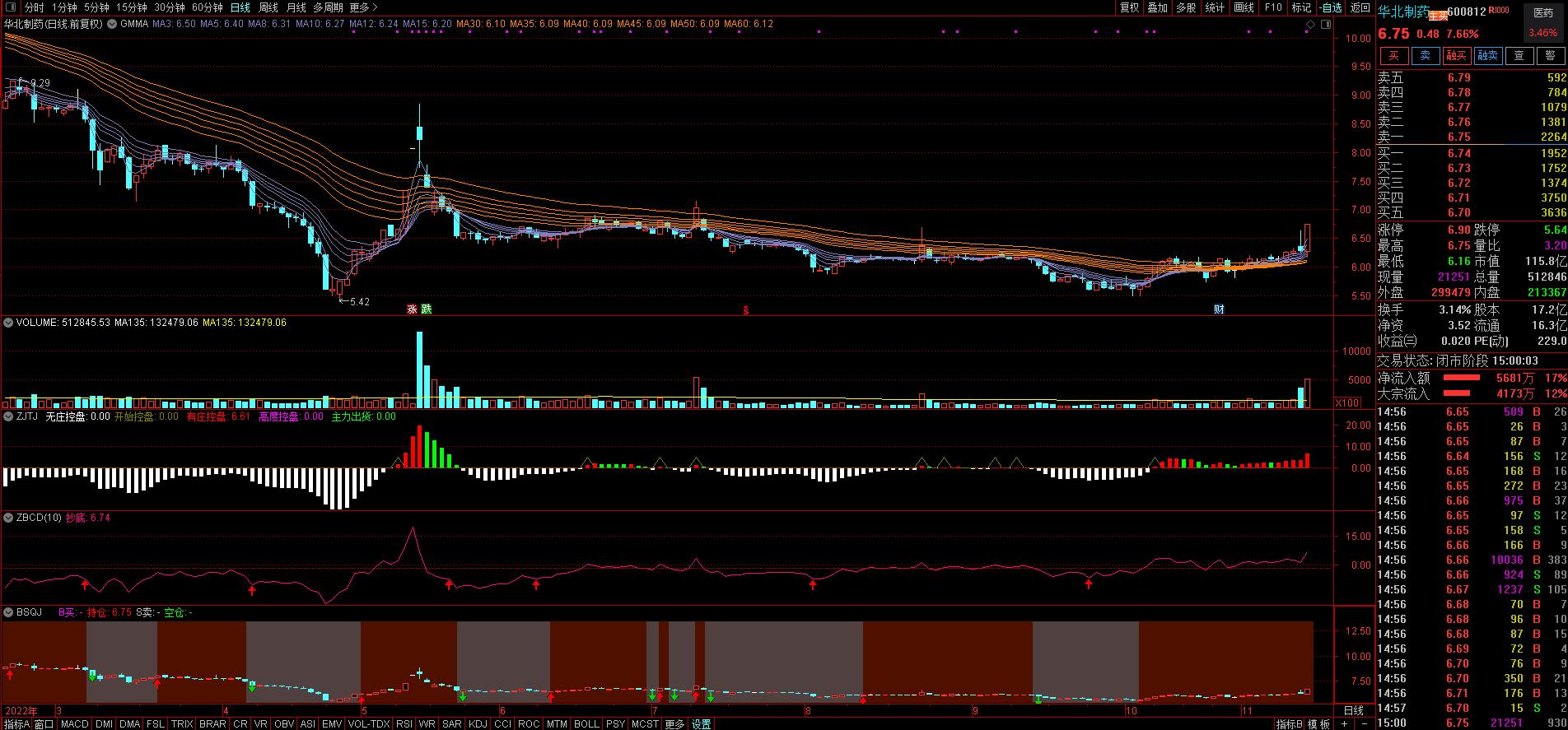
Task: Click the 大宗流入 block inflow bar
Action: pyautogui.click(x=1457, y=393)
